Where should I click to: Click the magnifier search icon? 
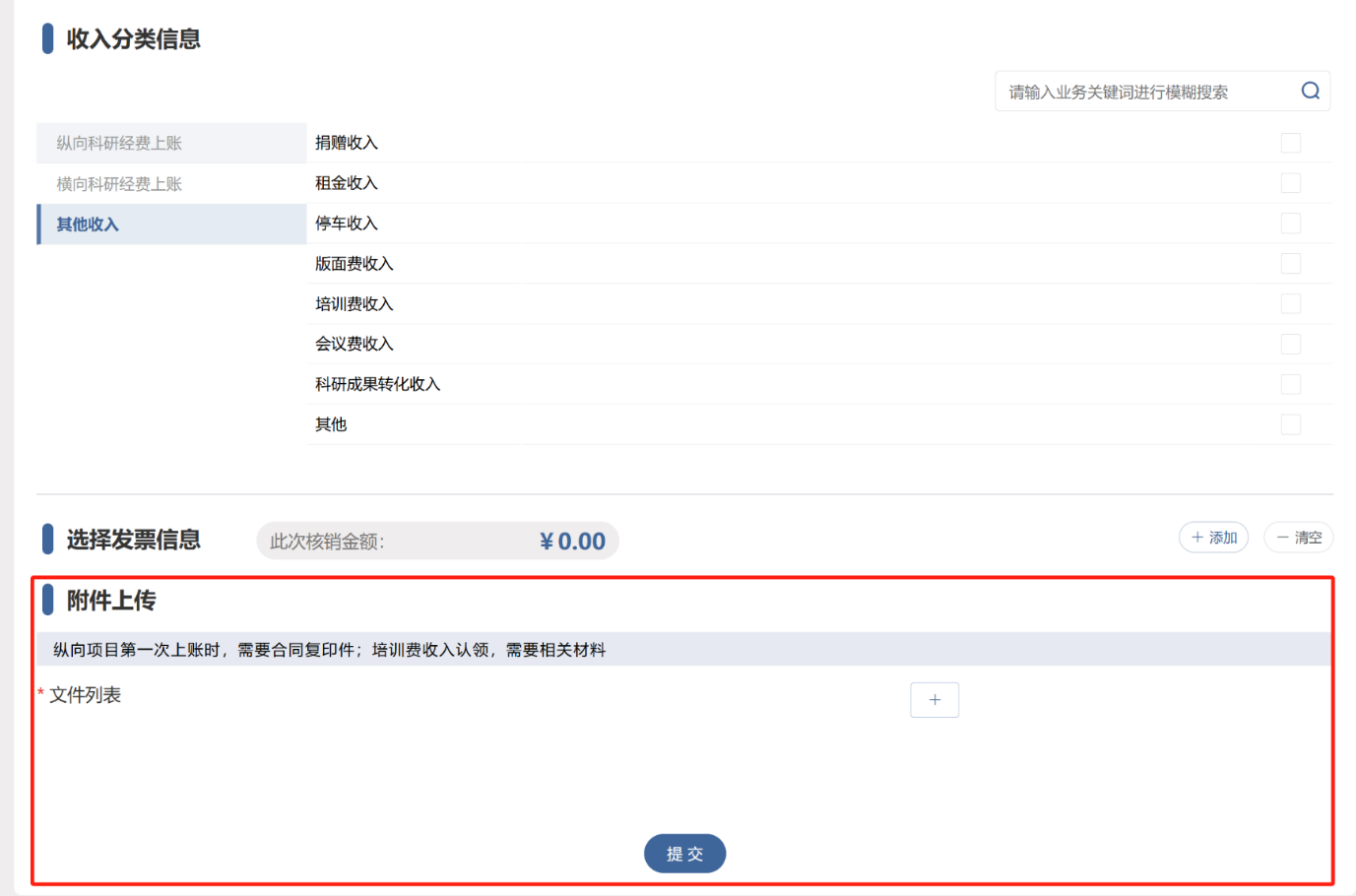(x=1310, y=92)
